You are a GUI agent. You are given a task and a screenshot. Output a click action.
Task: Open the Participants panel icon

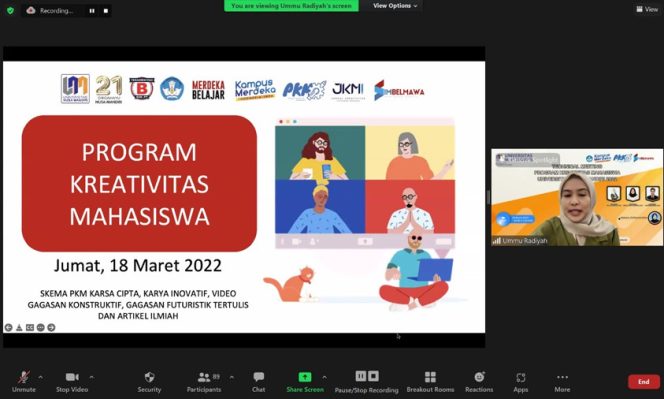204,377
